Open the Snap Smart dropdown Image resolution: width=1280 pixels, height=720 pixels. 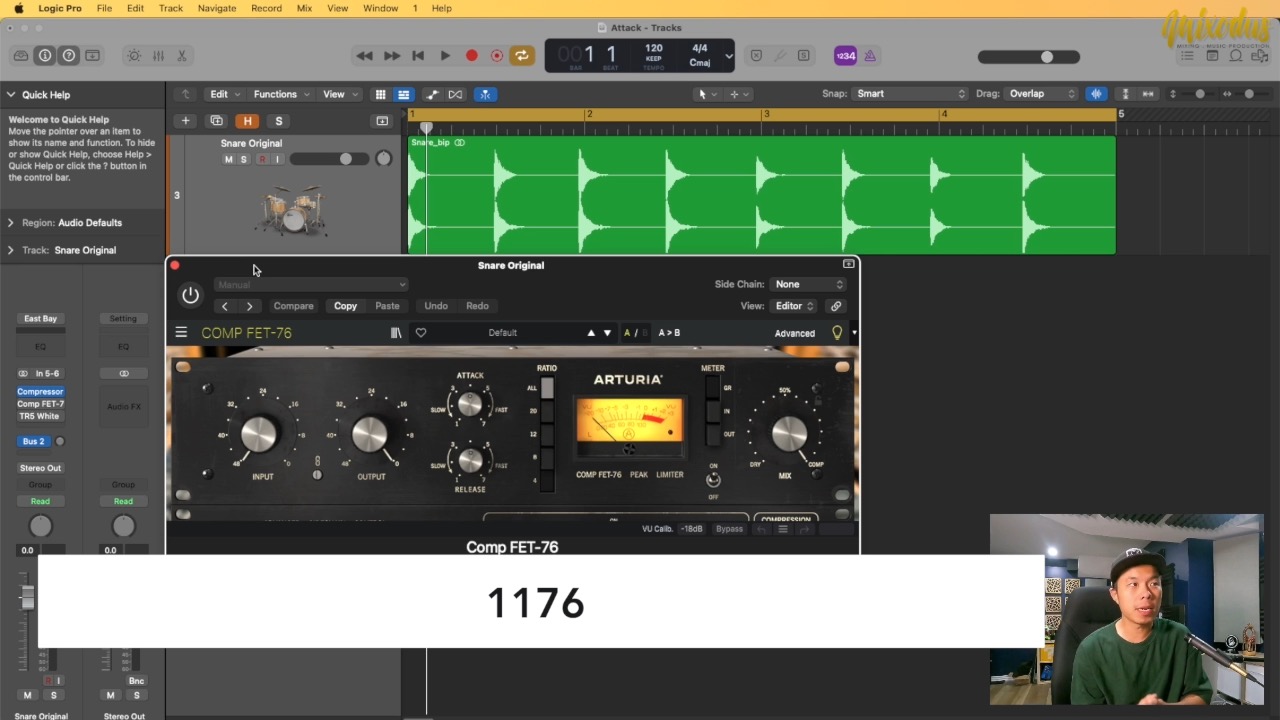(x=910, y=94)
